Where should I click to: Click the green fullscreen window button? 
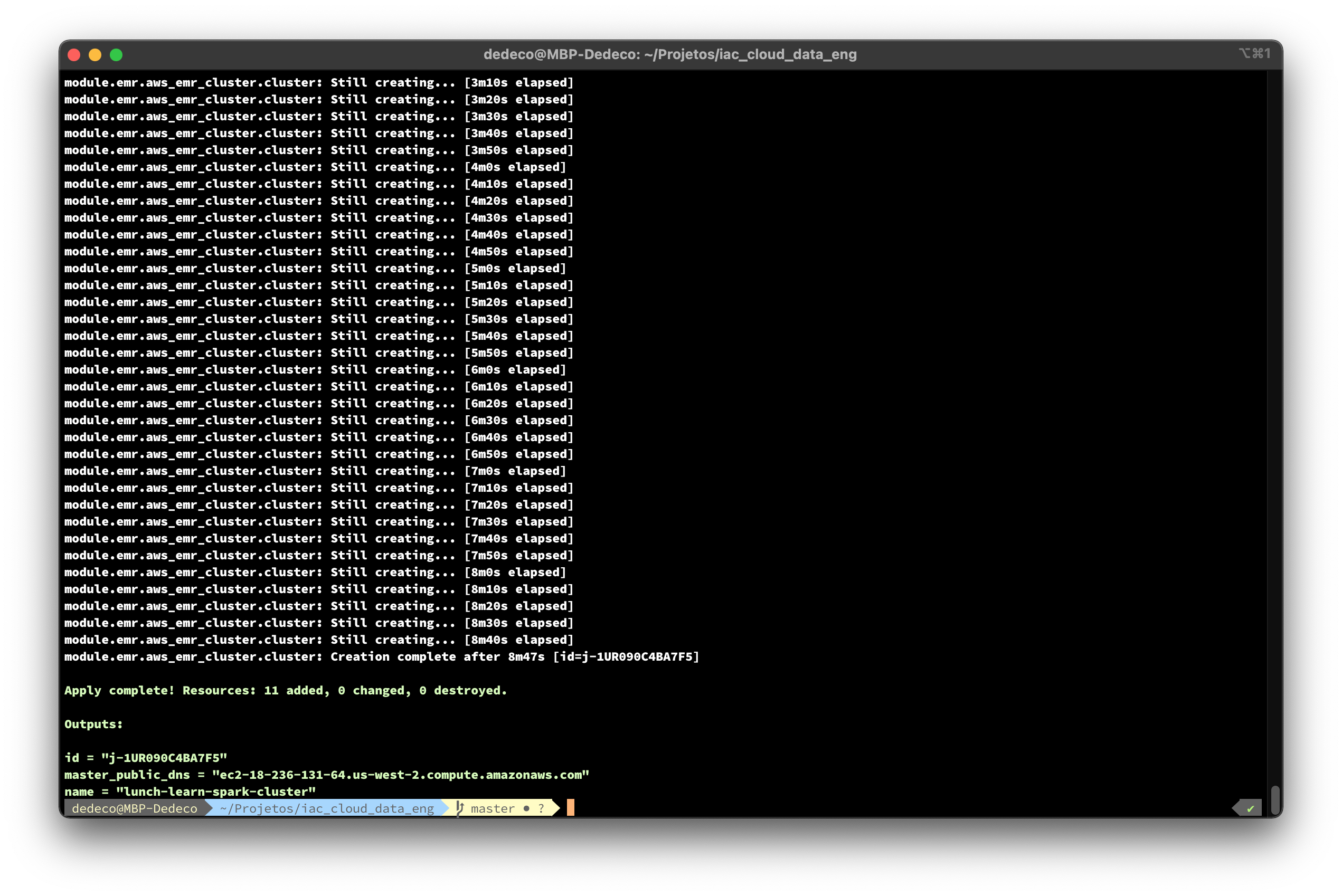click(116, 55)
